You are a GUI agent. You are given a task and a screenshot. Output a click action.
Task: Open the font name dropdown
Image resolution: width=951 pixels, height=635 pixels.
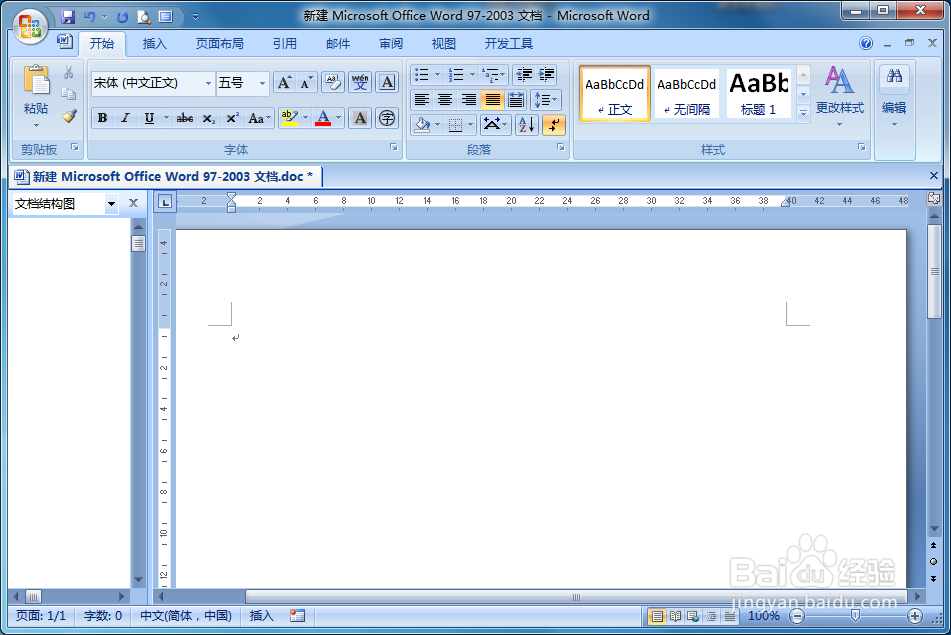click(208, 83)
